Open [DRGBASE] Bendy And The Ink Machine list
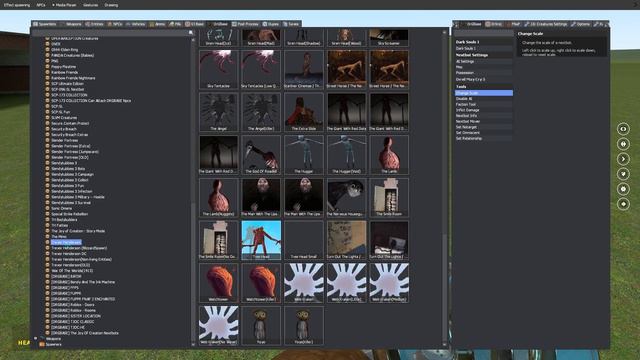This screenshot has height=360, width=640. click(83, 282)
